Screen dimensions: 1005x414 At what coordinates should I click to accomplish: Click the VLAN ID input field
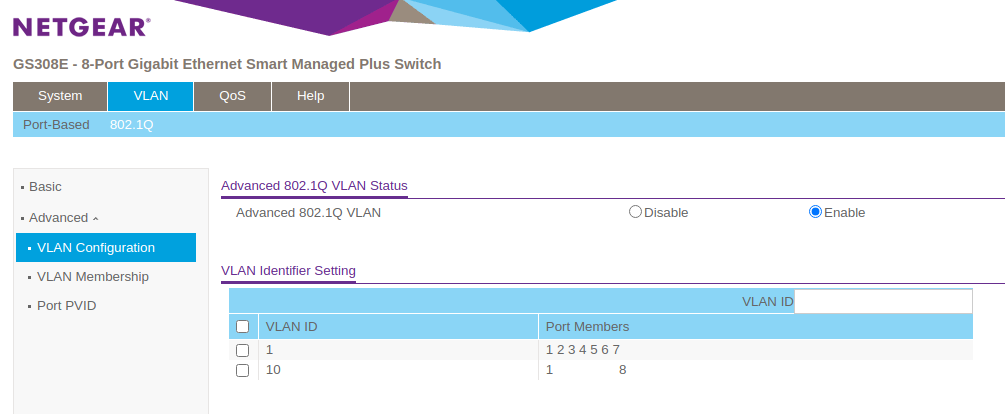[x=882, y=301]
